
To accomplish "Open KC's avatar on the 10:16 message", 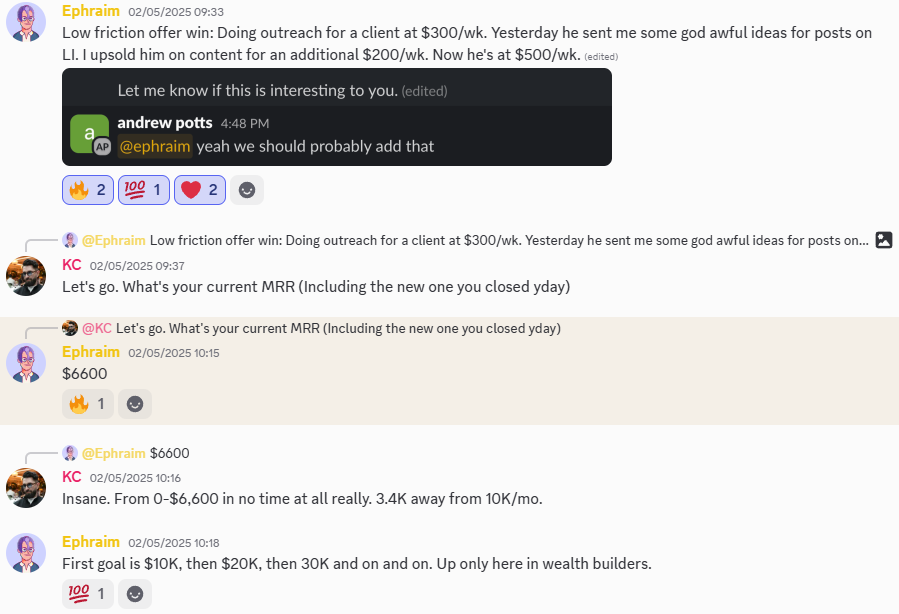I will [x=26, y=488].
